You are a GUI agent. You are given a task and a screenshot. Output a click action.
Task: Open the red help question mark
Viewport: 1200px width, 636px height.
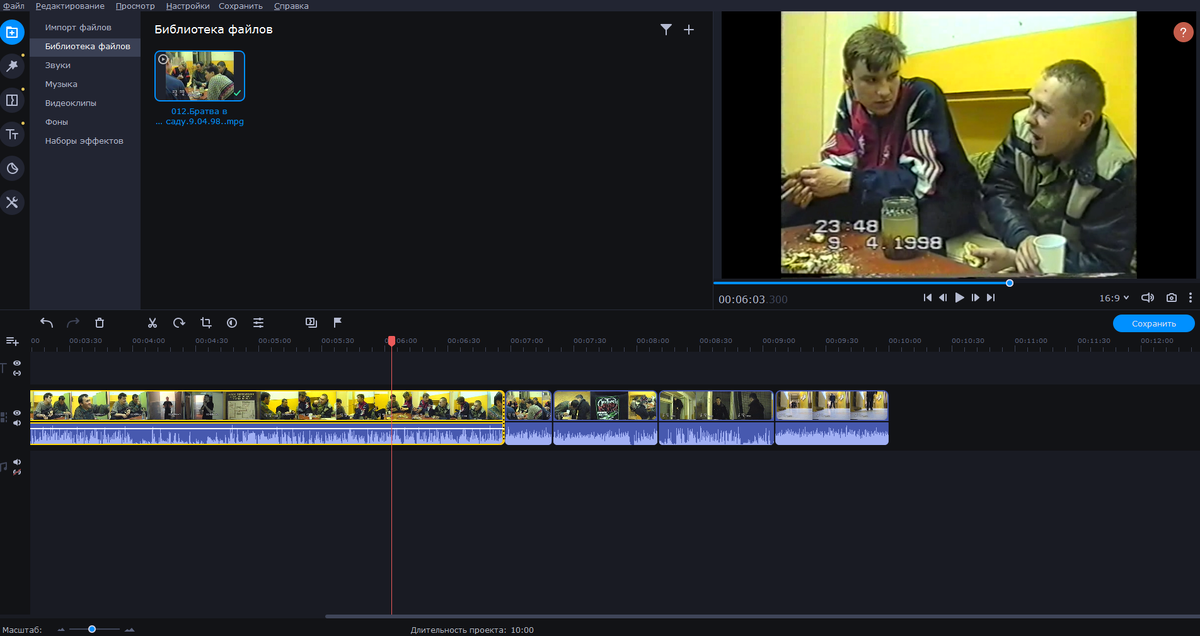pos(1182,32)
